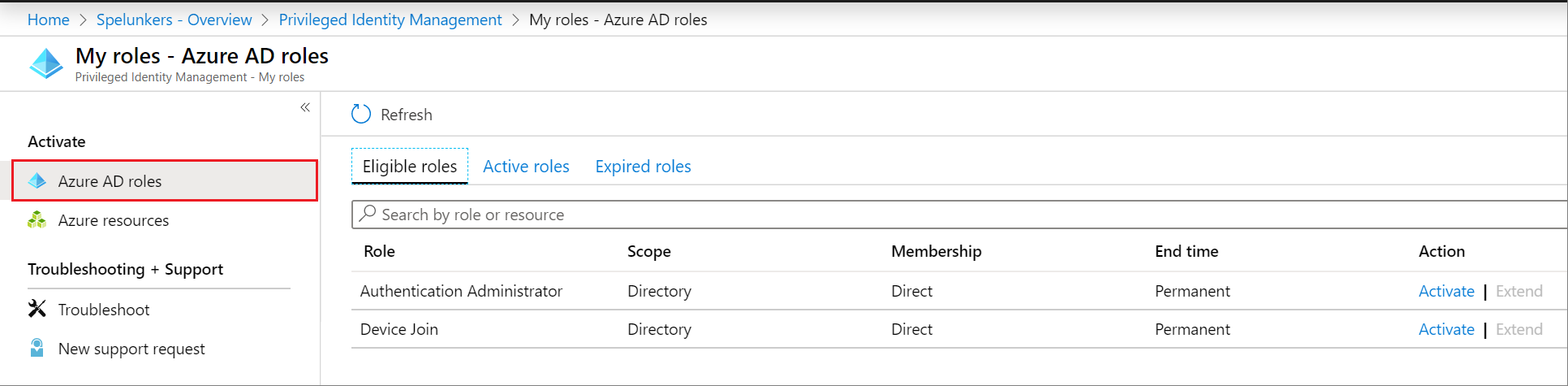This screenshot has height=386, width=1568.
Task: Click the Privileged Identity Management - My roles subtitle
Action: click(x=190, y=77)
